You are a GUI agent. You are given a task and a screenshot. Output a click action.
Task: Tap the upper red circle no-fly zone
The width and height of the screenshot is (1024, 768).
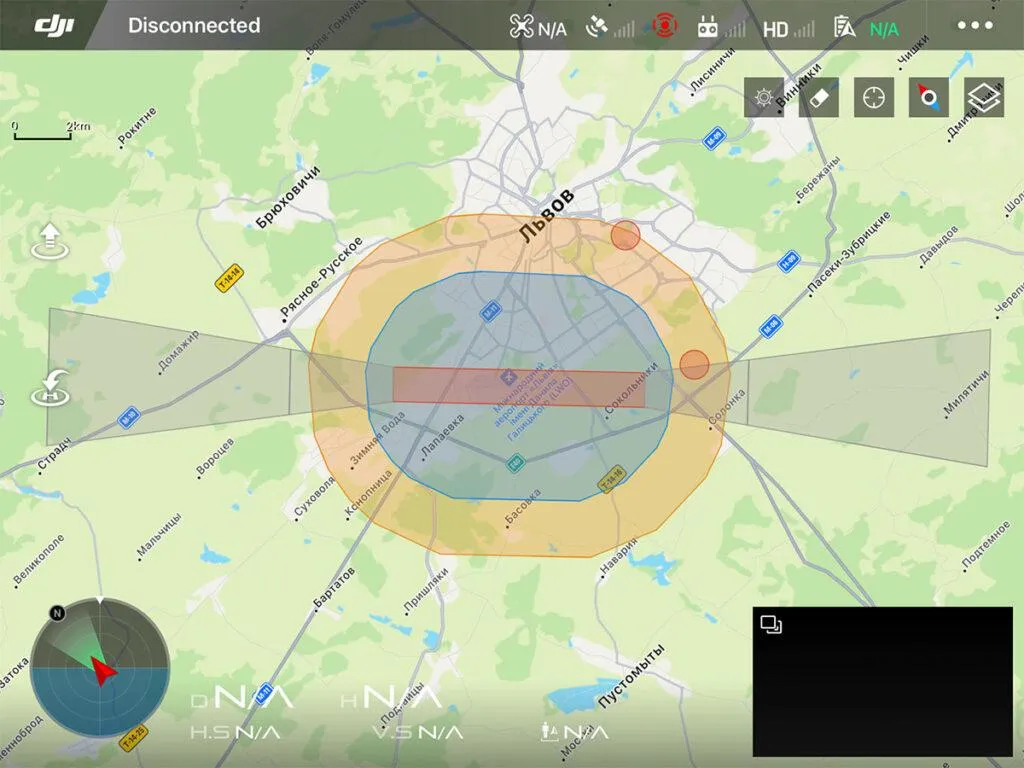pyautogui.click(x=626, y=235)
